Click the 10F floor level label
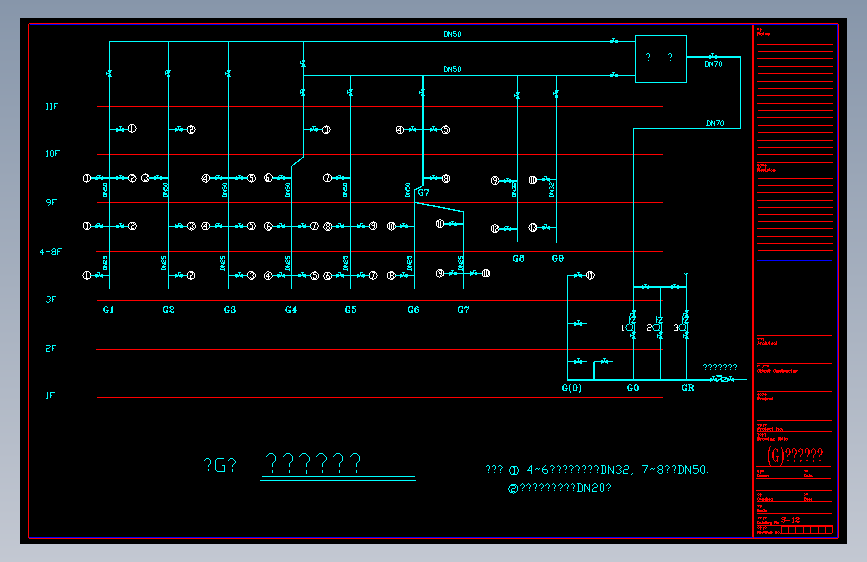This screenshot has width=867, height=562. click(x=52, y=153)
